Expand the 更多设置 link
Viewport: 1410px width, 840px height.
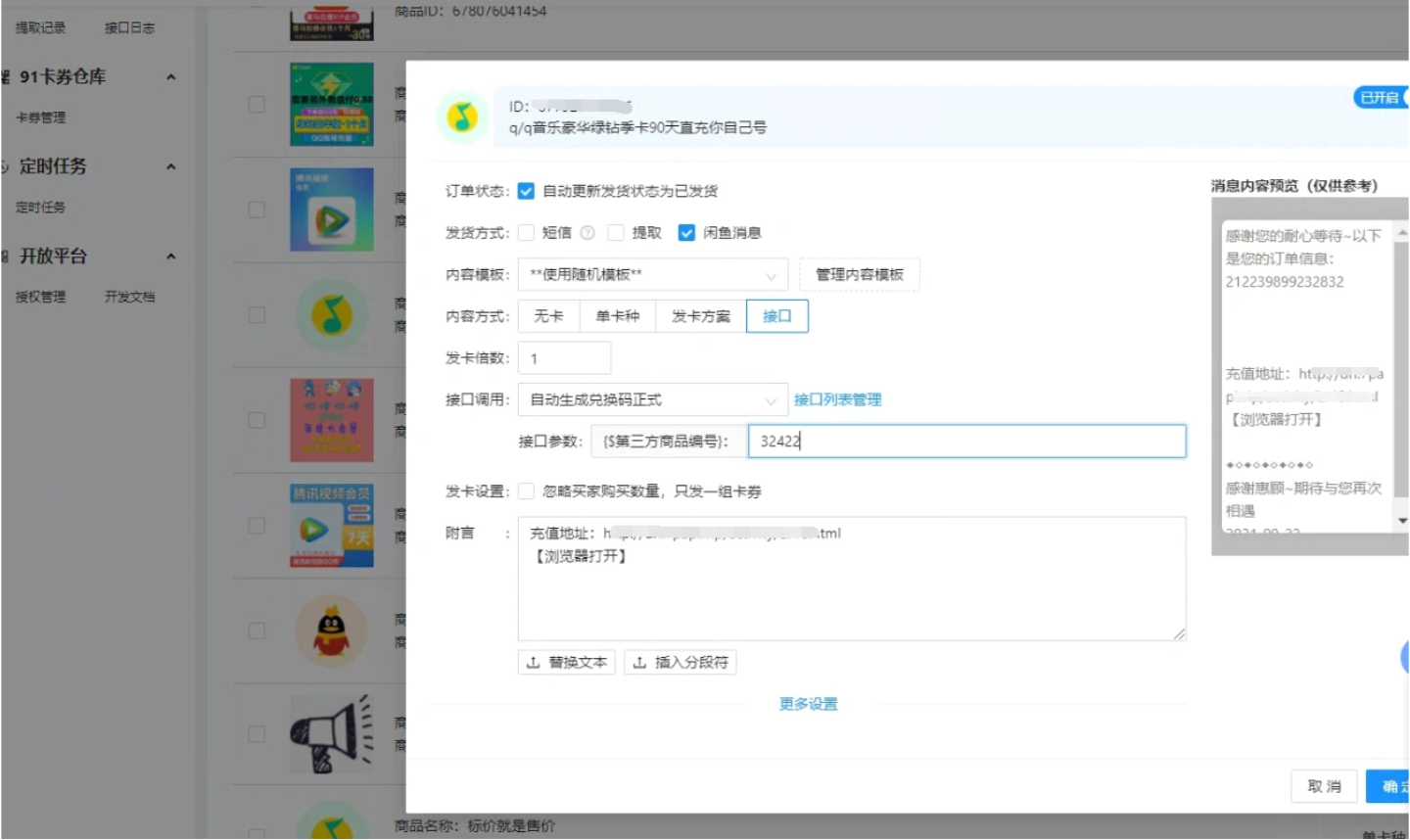[809, 704]
